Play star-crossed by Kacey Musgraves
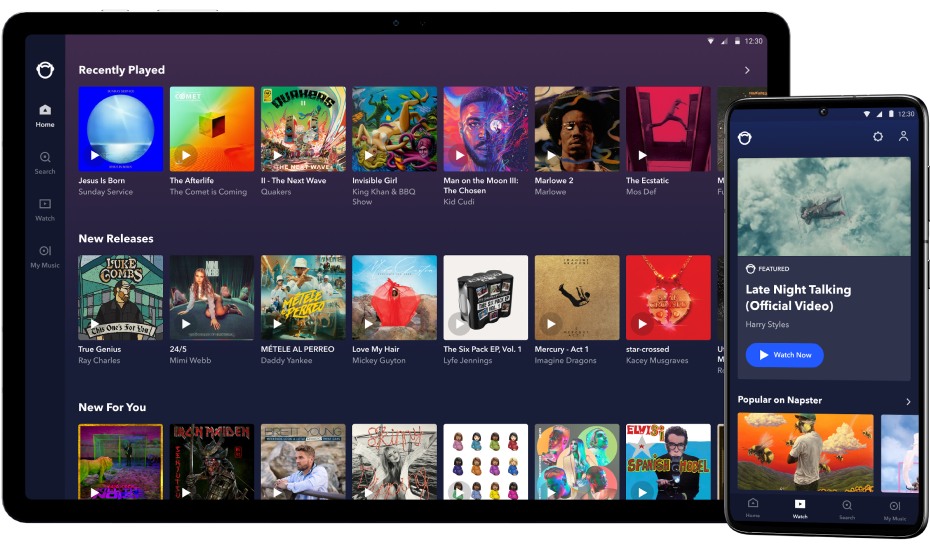 [643, 324]
